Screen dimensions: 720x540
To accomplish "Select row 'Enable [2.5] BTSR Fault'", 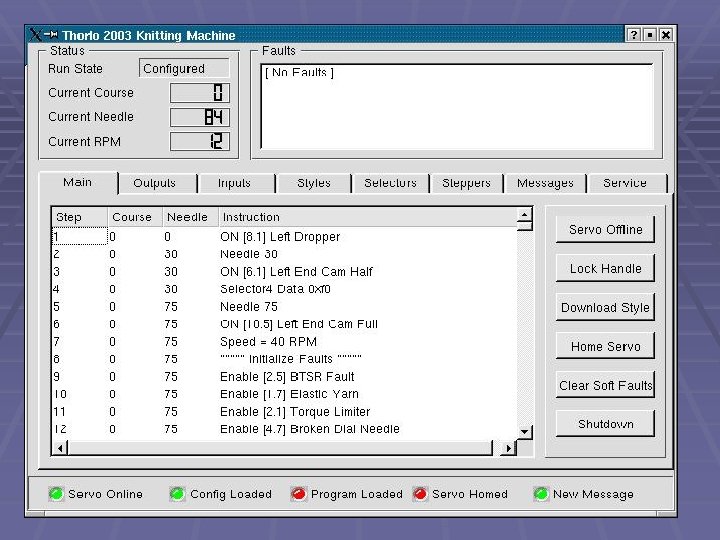I will coord(284,377).
